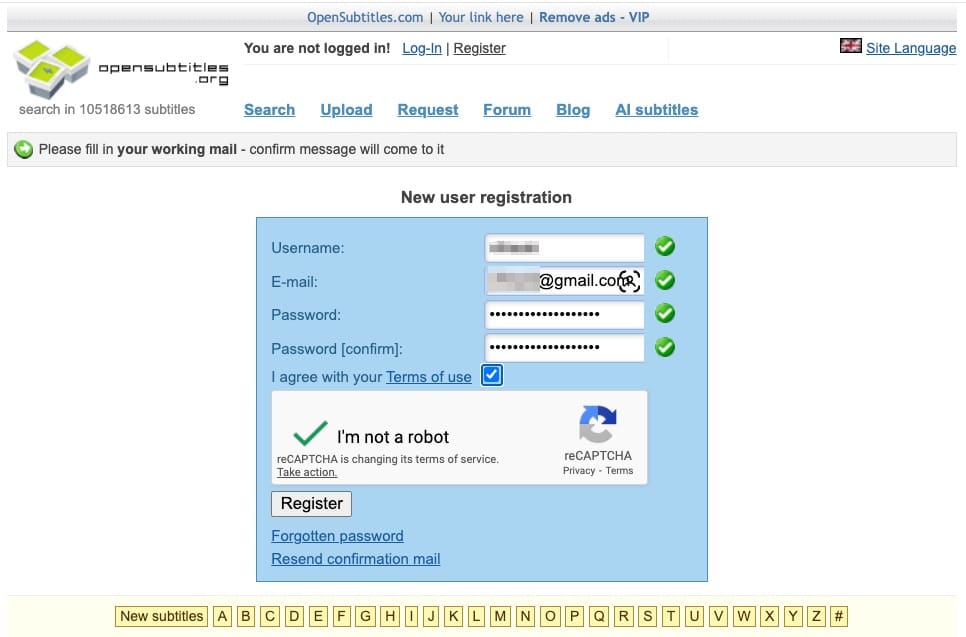Click the checkmark beside Password confirm
The height and width of the screenshot is (637, 966).
[x=665, y=347]
